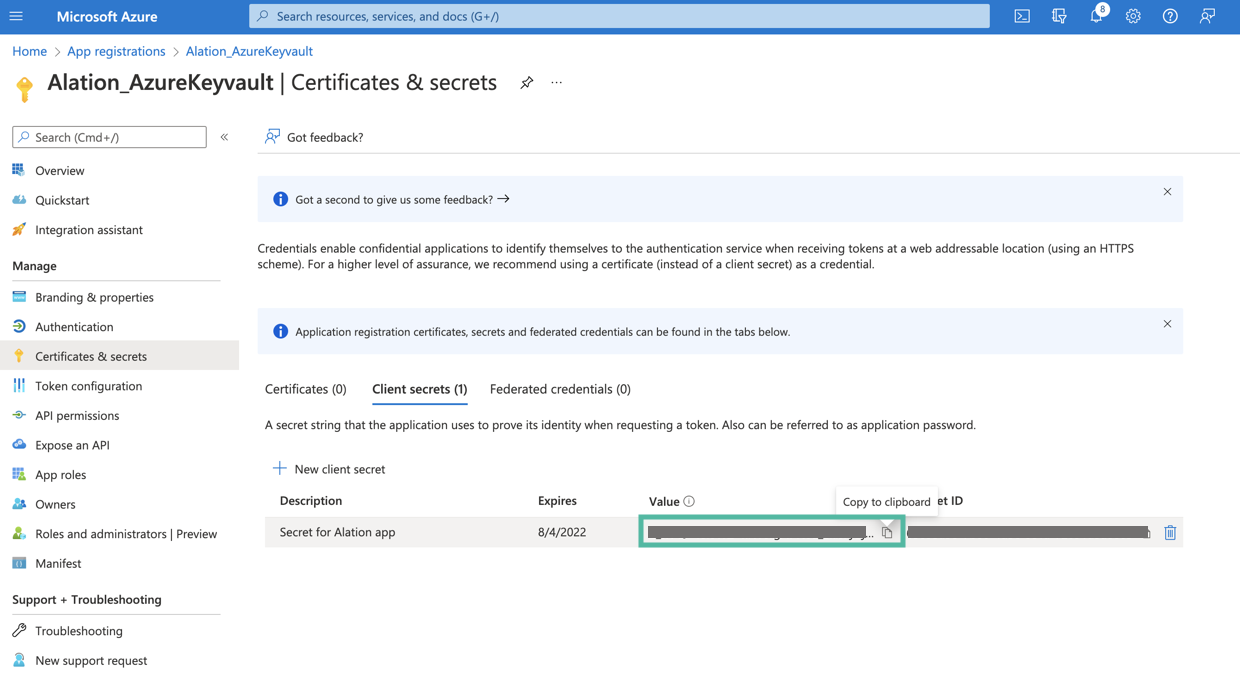
Task: Click the Token configuration bars icon
Action: pyautogui.click(x=19, y=386)
